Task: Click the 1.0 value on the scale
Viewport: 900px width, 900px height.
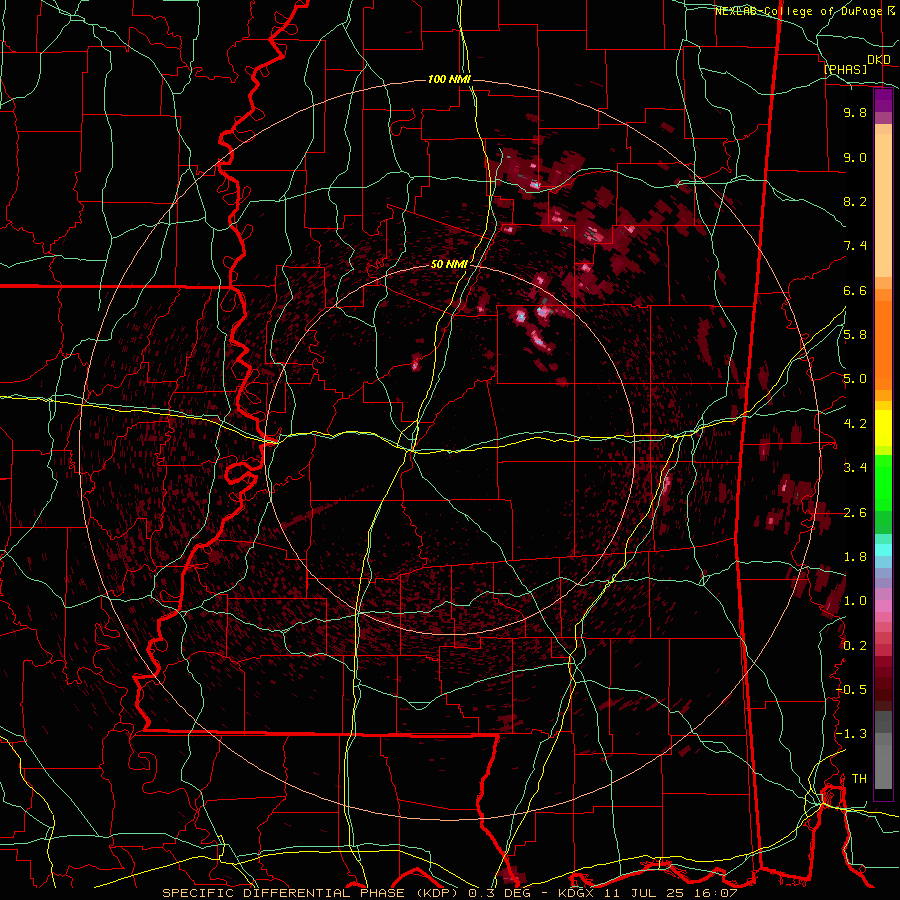Action: click(x=855, y=601)
